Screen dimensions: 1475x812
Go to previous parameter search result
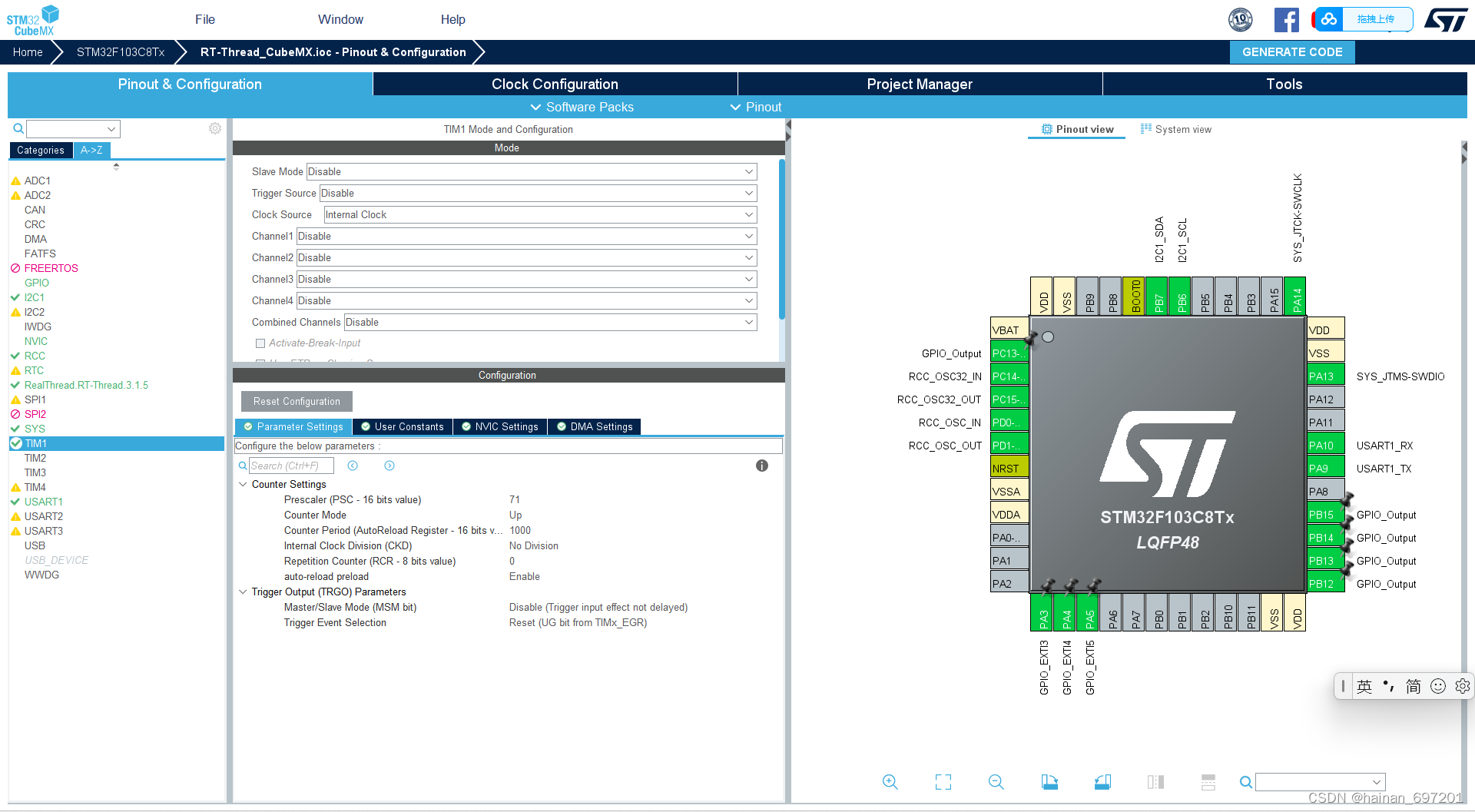point(353,466)
